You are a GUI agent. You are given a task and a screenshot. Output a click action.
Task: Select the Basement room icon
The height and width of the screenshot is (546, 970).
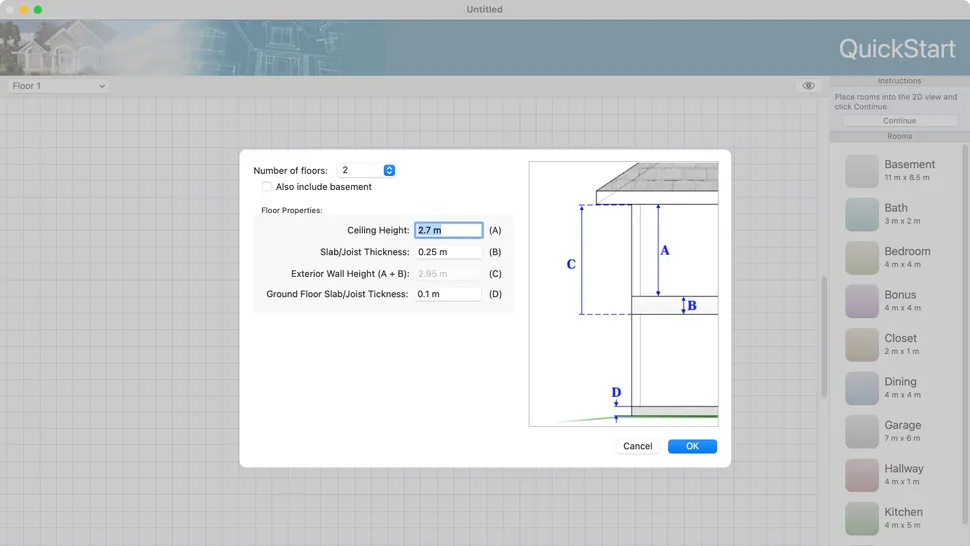[x=861, y=171]
